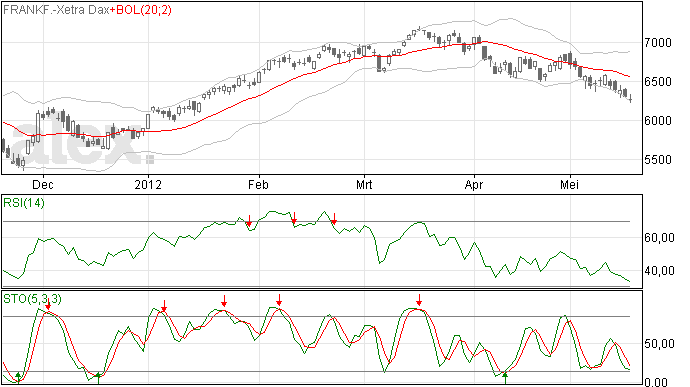The image size is (690, 387).
Task: Click the stochastic 0,00 axis value
Action: pyautogui.click(x=656, y=382)
